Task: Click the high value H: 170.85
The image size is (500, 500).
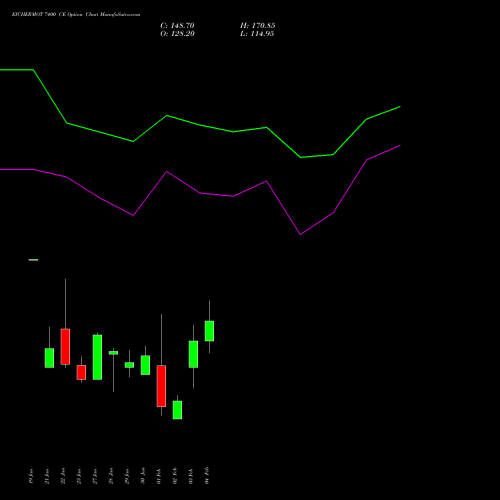Action: click(x=258, y=26)
